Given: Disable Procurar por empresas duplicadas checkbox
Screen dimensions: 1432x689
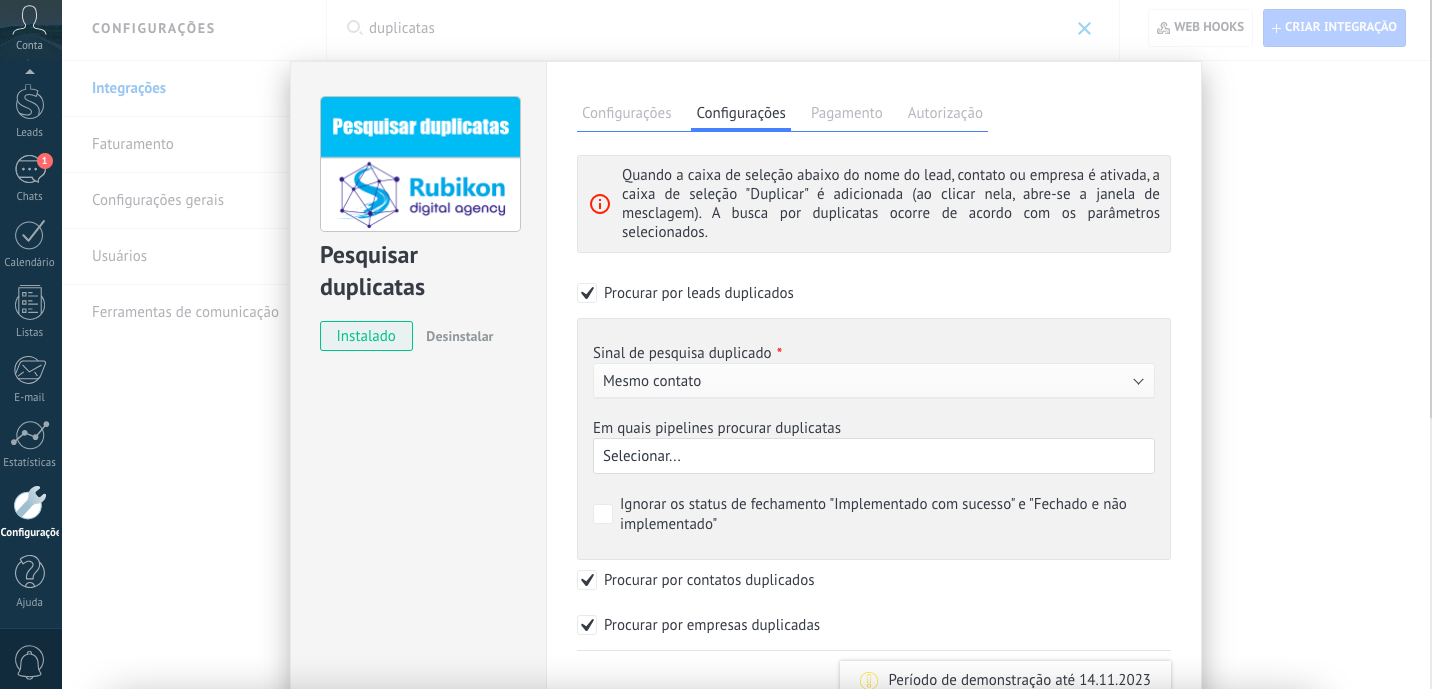Looking at the screenshot, I should click(x=588, y=625).
